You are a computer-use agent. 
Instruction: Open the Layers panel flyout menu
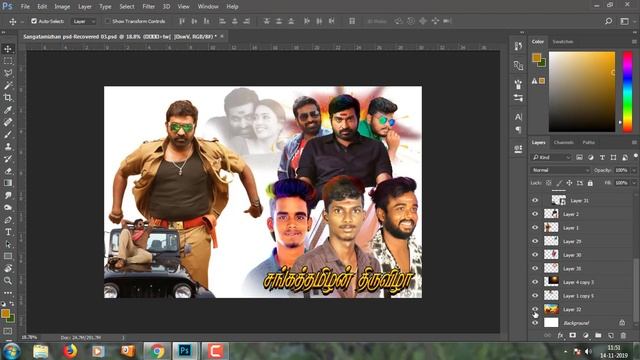click(634, 142)
